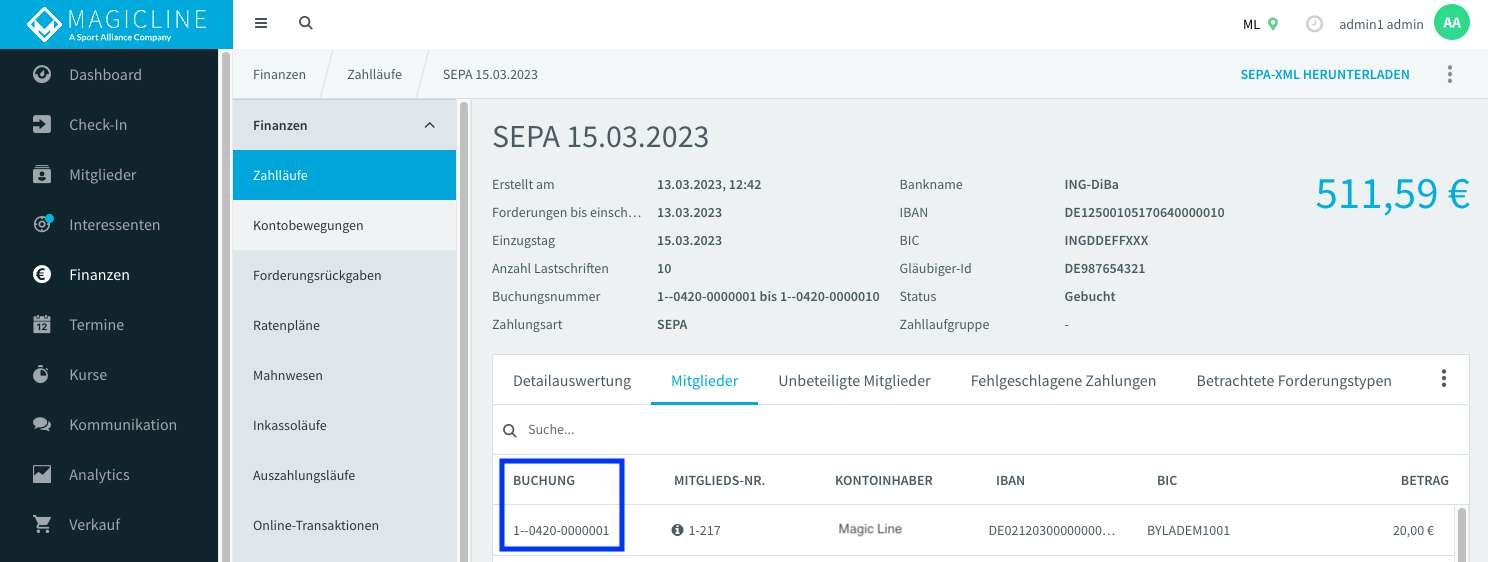
Task: Click the Check-In arrow icon
Action: [42, 124]
